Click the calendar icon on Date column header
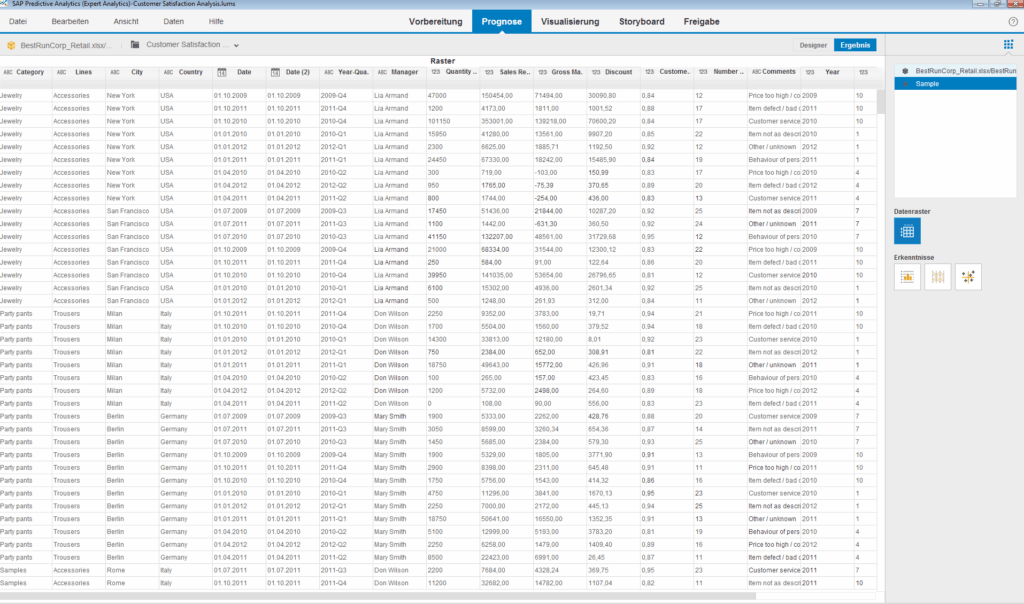1024x604 pixels. pos(222,72)
